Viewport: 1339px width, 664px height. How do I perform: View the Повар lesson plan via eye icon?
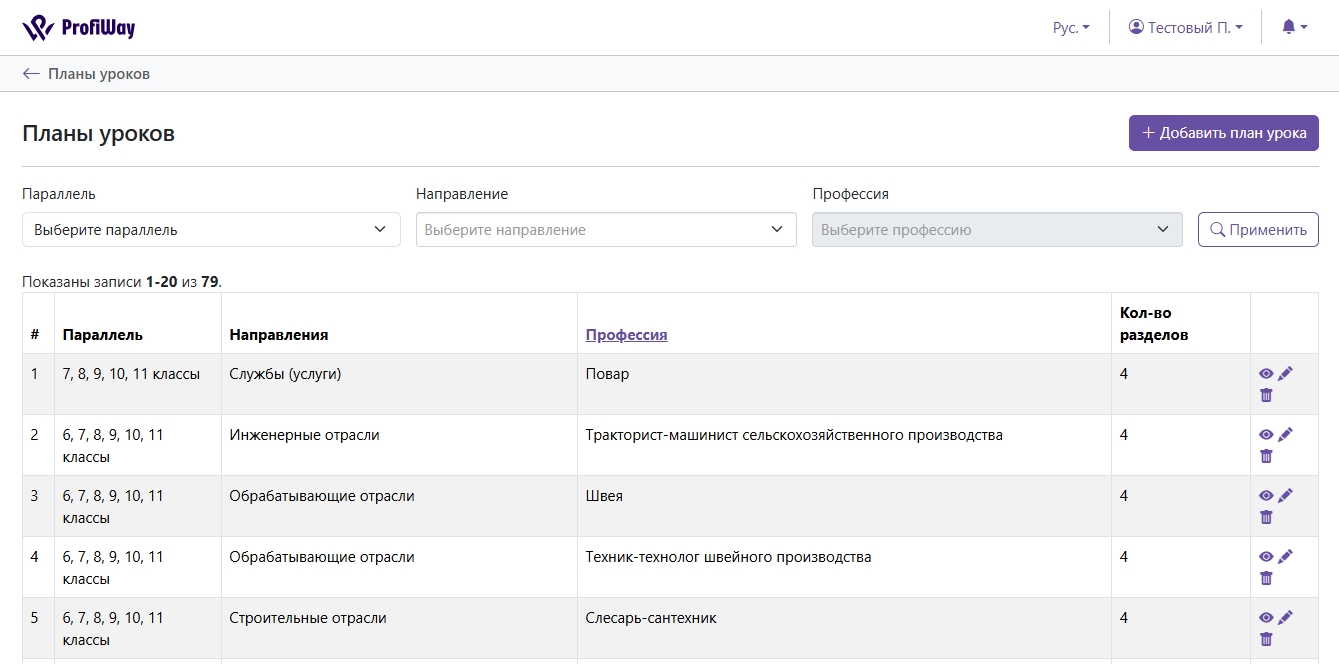point(1266,374)
